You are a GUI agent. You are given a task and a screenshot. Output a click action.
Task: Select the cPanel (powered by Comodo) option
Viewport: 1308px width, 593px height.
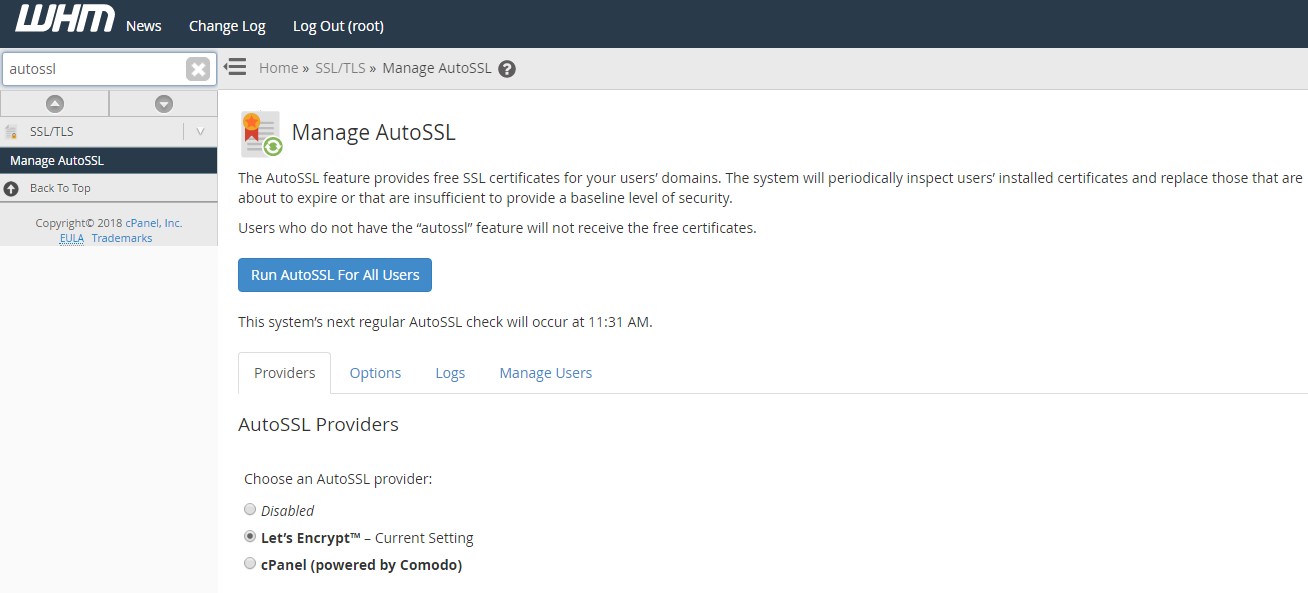pos(250,563)
